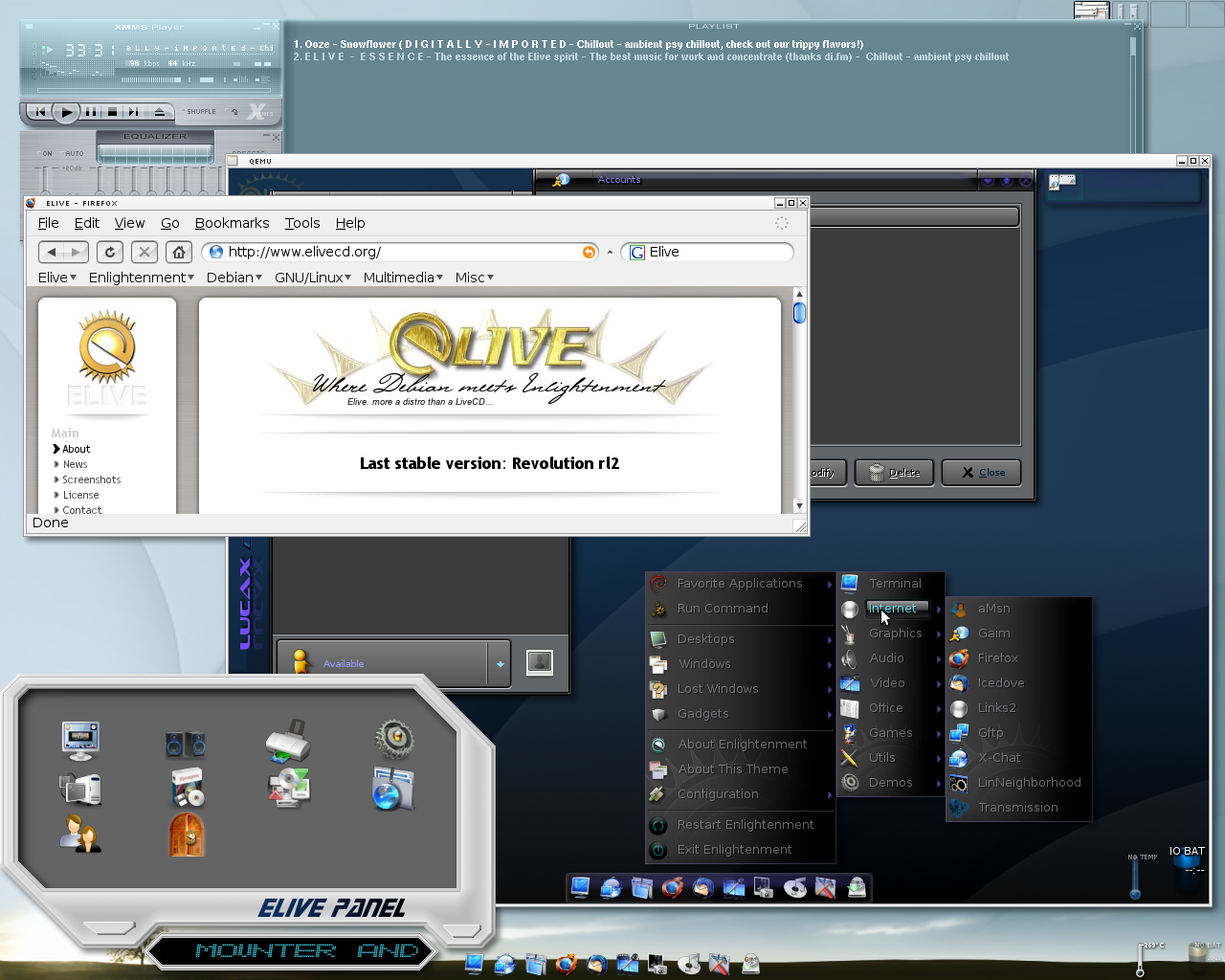Screen dimensions: 1225x980
Task: Open Screenshots link in Elive sidebar
Action: pos(92,479)
